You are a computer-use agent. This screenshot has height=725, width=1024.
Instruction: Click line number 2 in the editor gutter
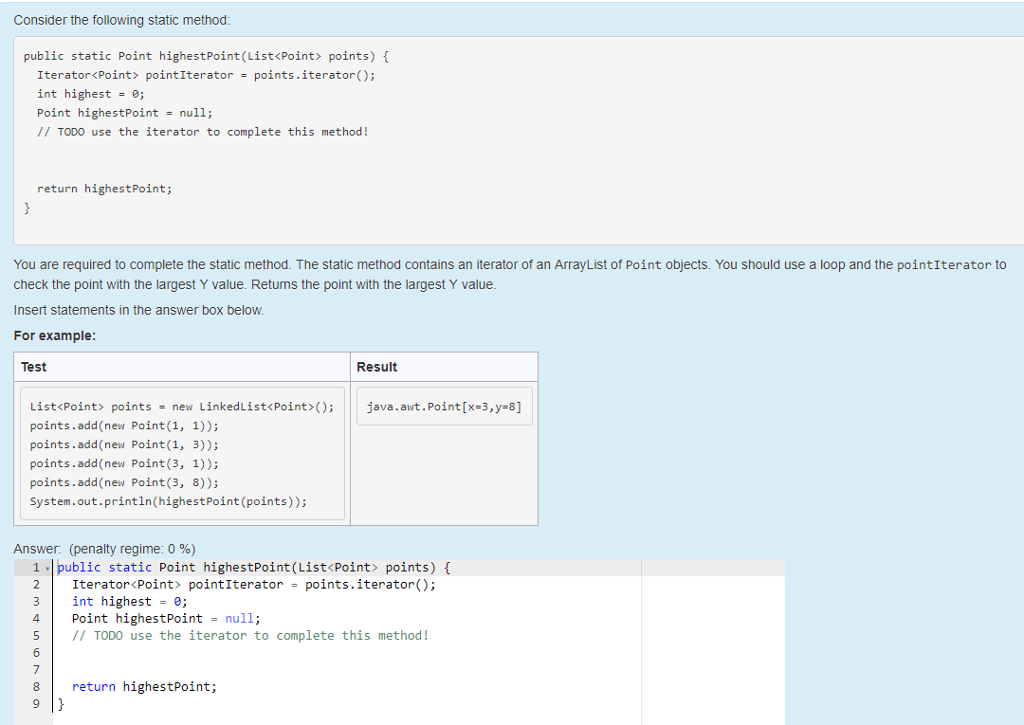click(x=36, y=585)
